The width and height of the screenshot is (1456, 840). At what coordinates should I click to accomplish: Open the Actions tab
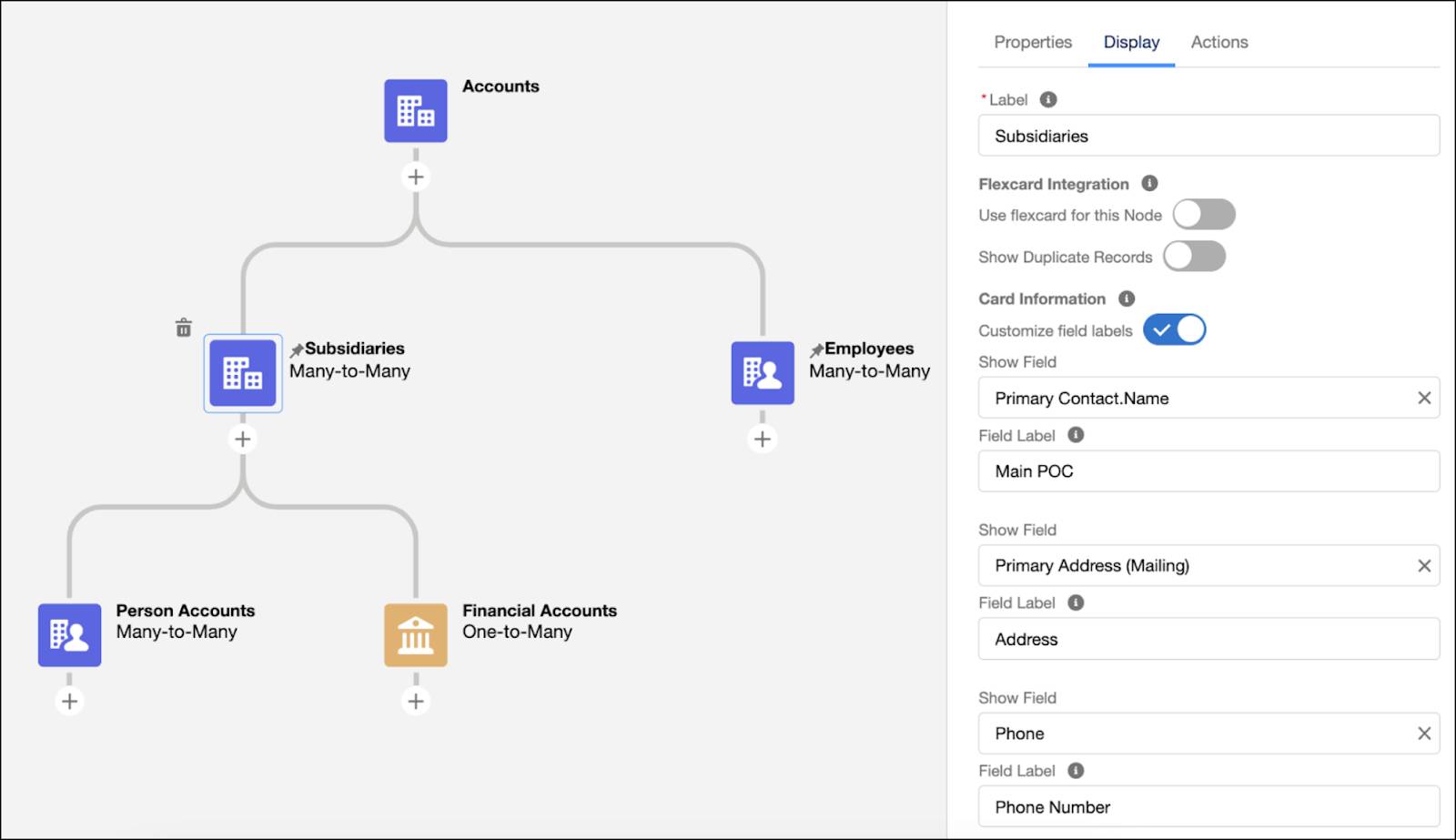(1219, 42)
